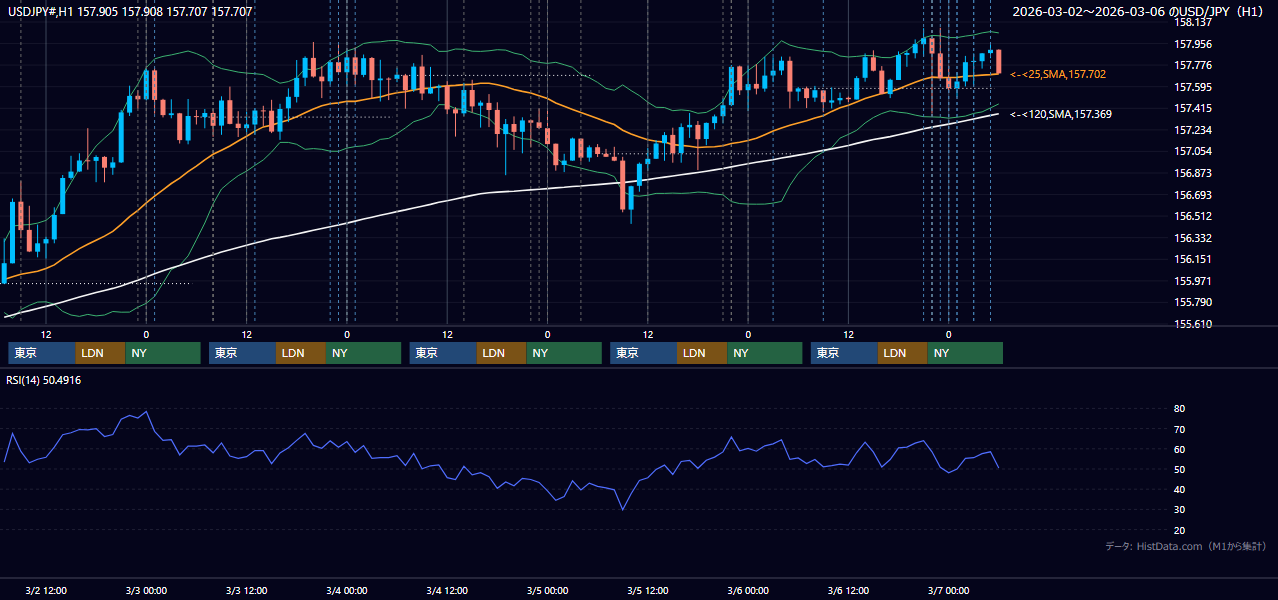The height and width of the screenshot is (600, 1278).
Task: Select the 3/7 00:00 time axis label
Action: pos(949,590)
